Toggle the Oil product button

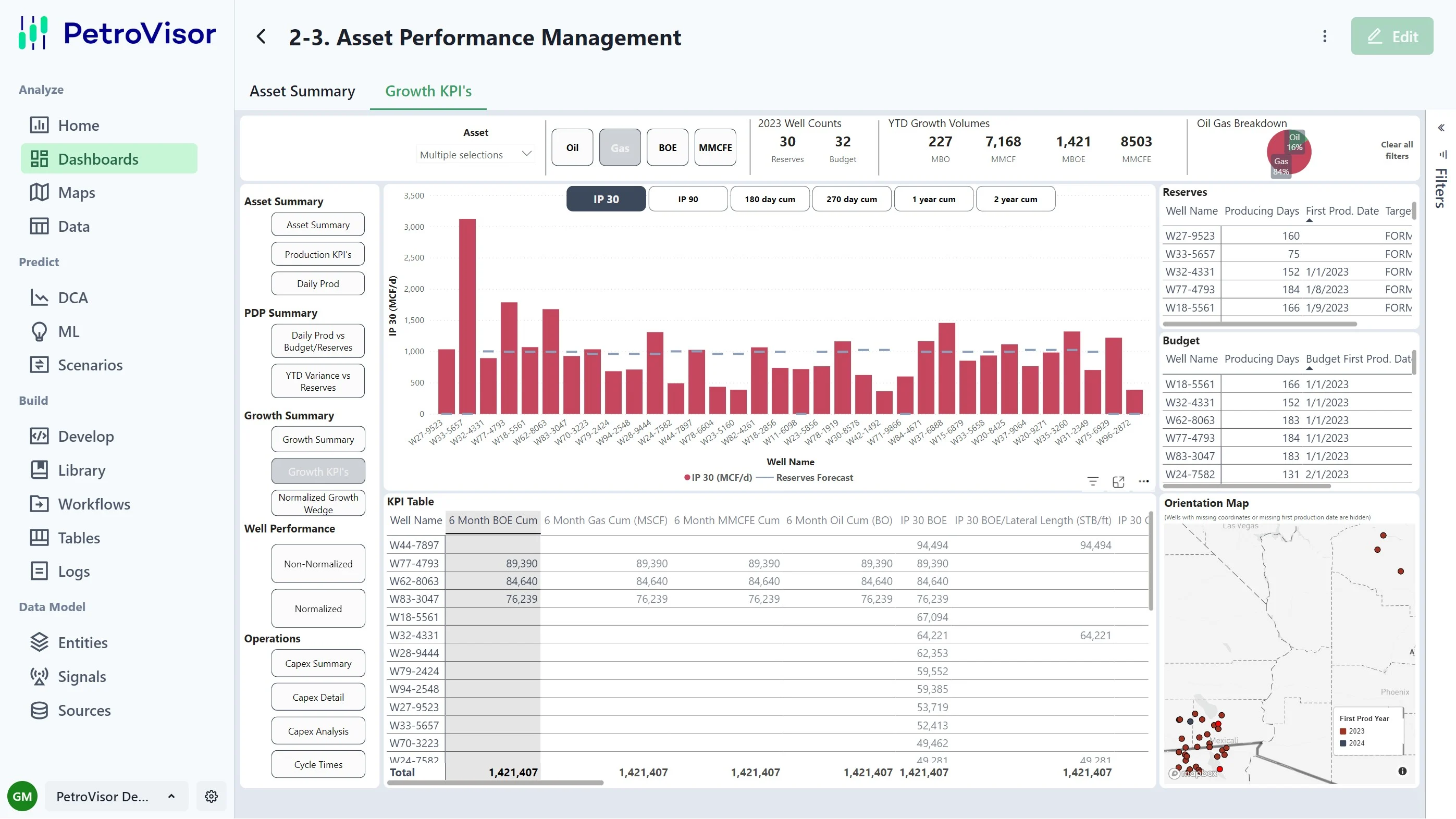point(572,147)
